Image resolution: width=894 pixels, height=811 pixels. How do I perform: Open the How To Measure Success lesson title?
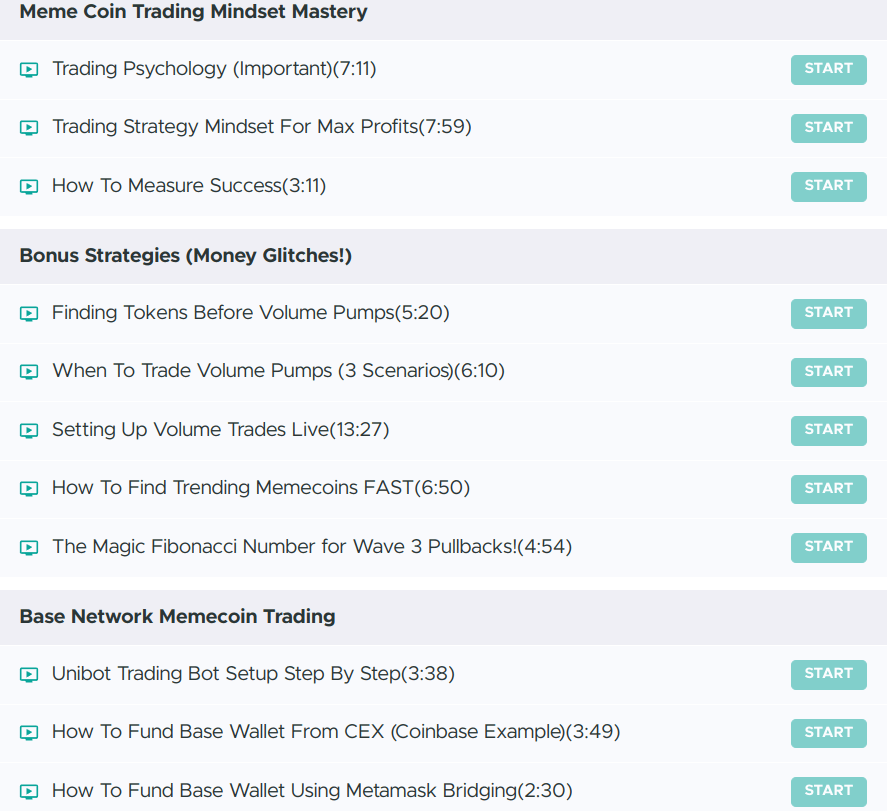pyautogui.click(x=189, y=185)
